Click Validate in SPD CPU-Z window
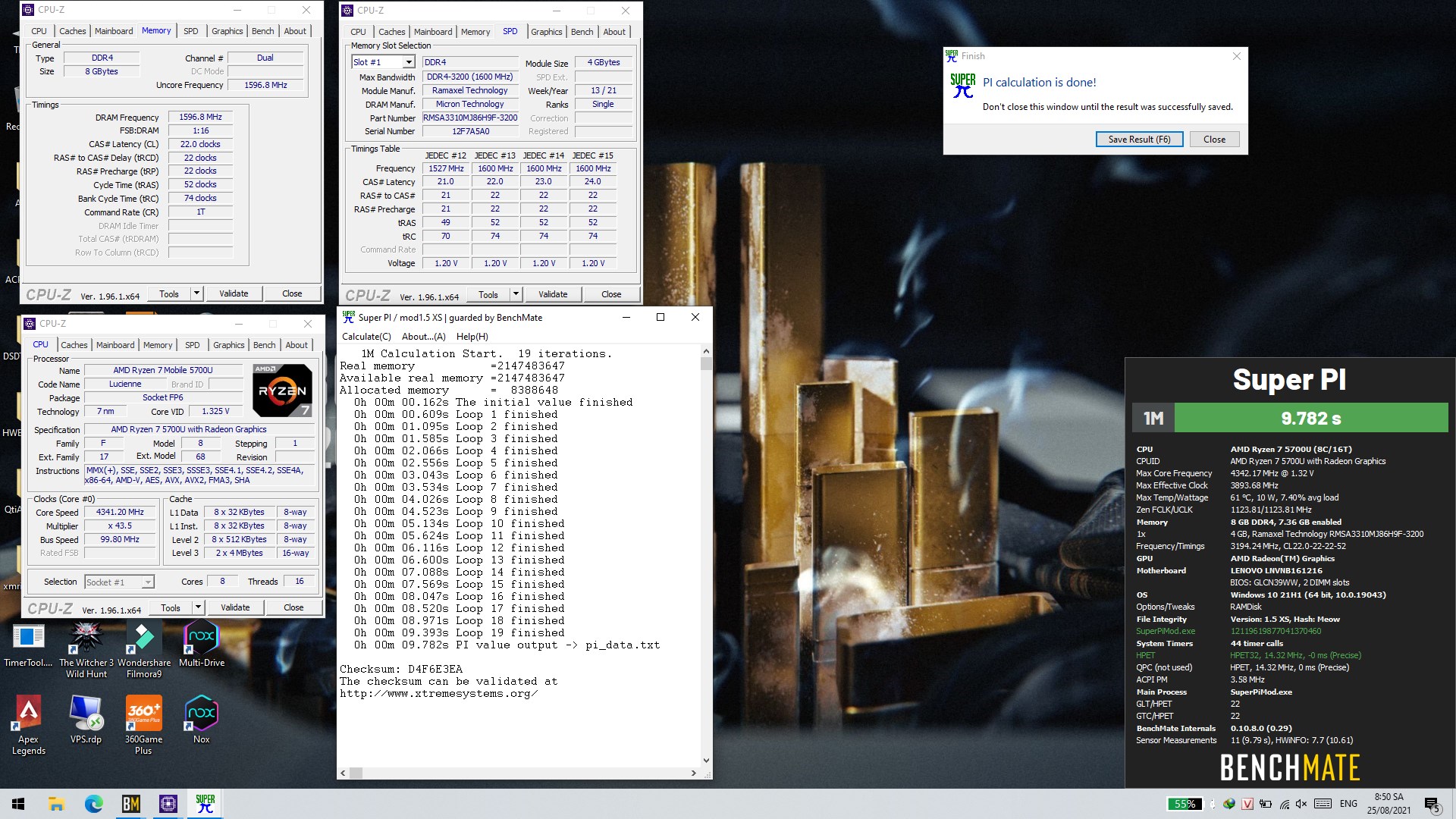The height and width of the screenshot is (819, 1456). point(553,294)
